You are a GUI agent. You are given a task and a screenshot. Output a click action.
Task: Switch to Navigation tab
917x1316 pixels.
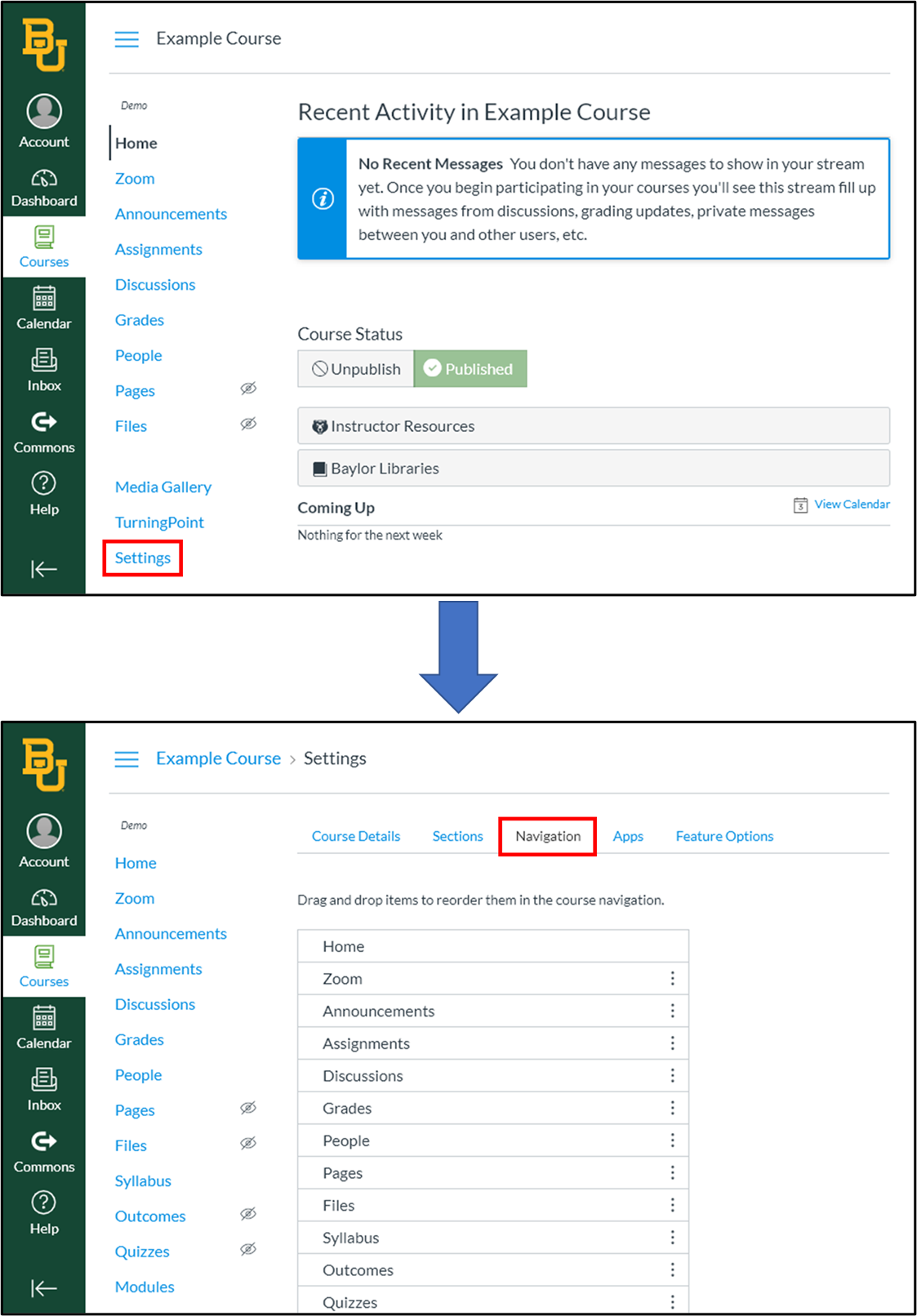click(x=548, y=836)
